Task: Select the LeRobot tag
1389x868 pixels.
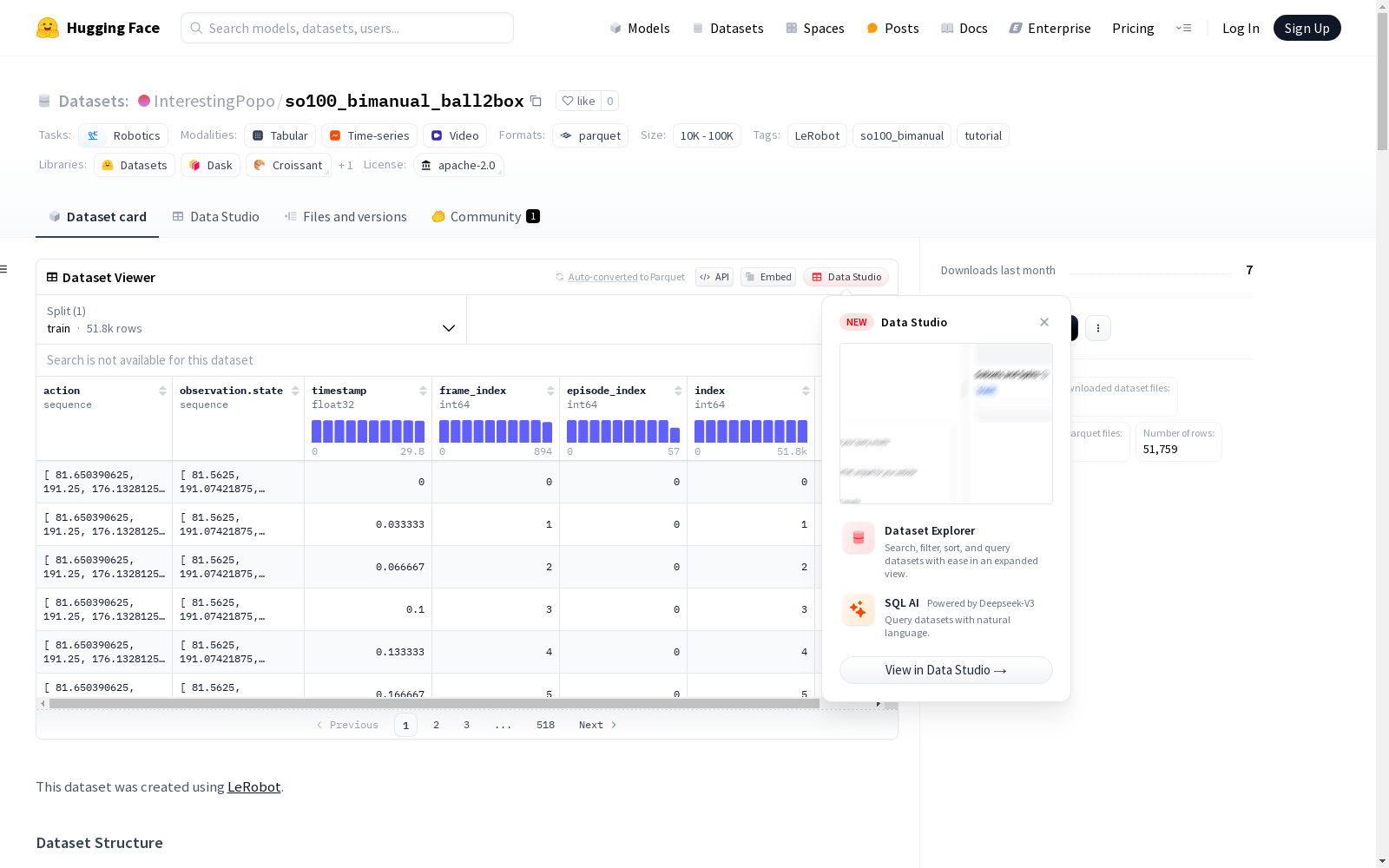Action: [817, 135]
